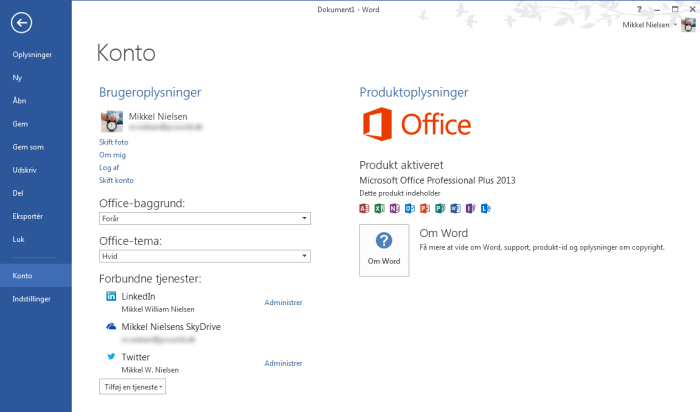This screenshot has height=412, width=700.
Task: Click the Om mig link
Action: point(112,155)
